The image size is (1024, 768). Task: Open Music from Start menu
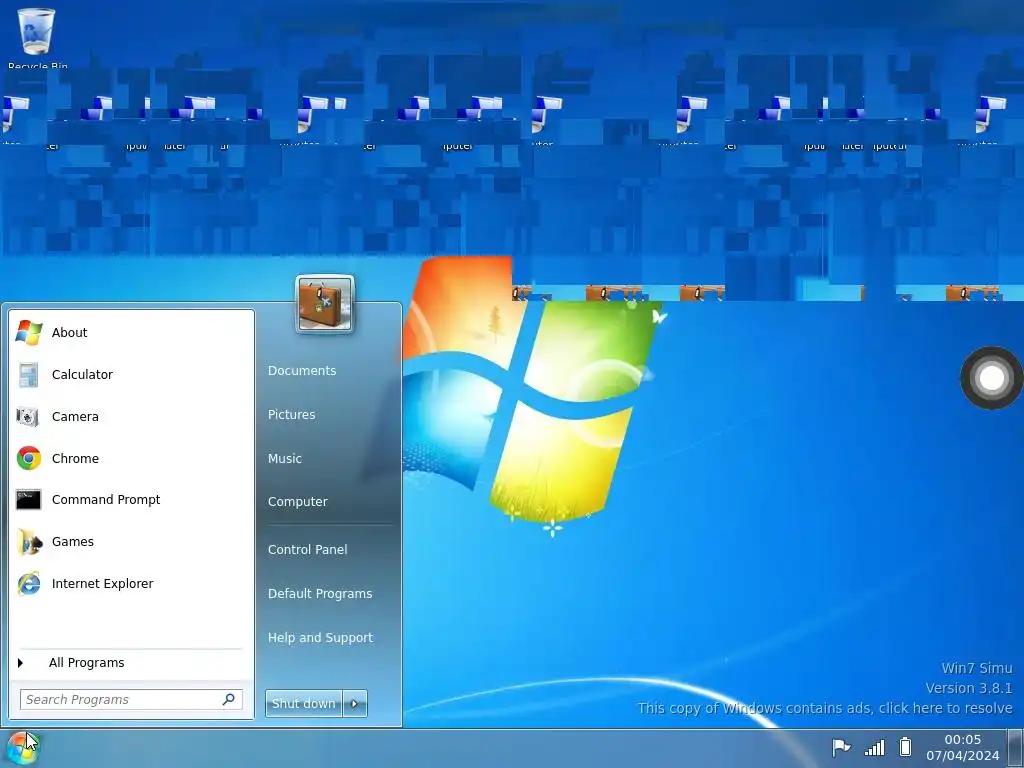click(x=285, y=458)
